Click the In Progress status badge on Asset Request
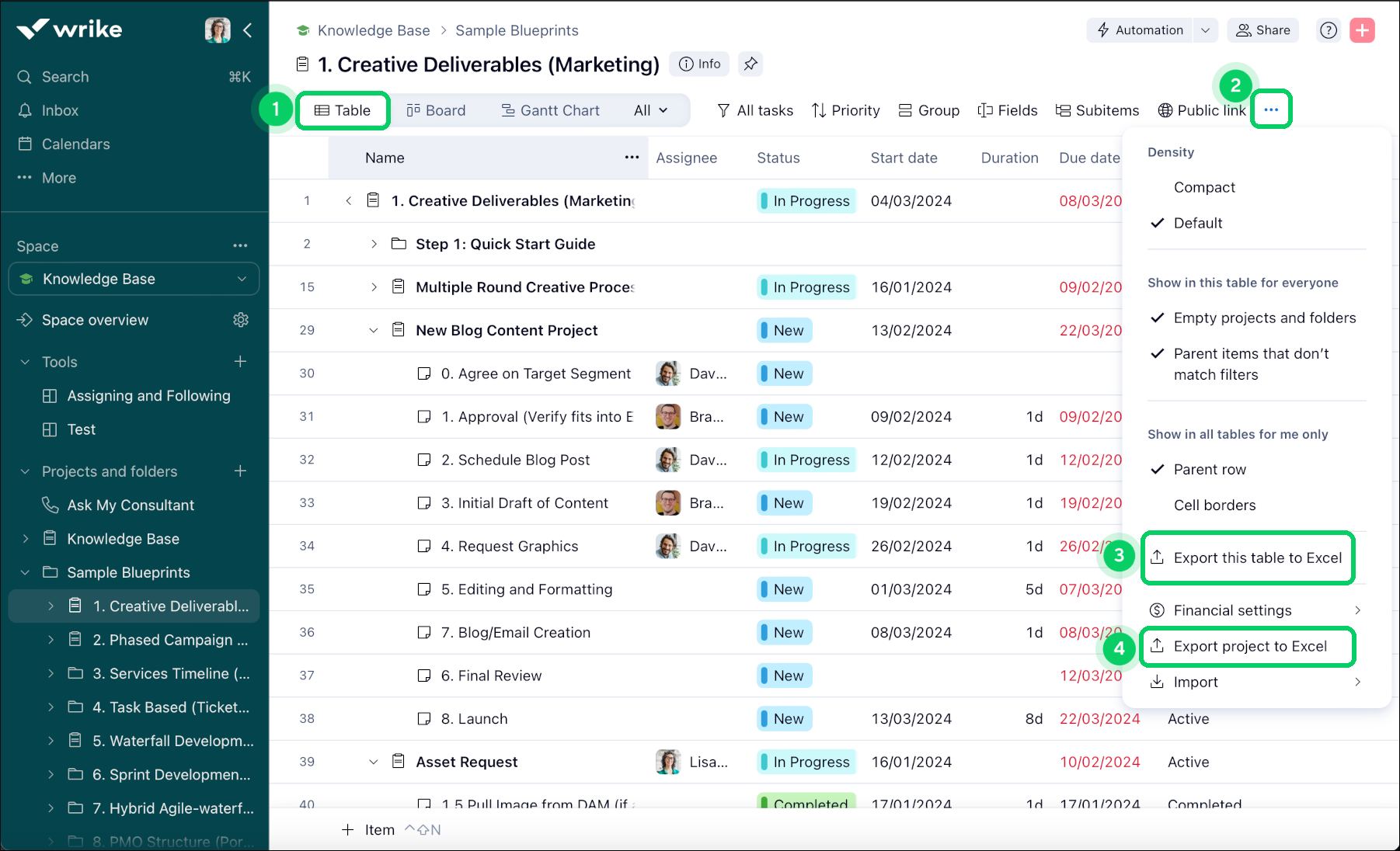This screenshot has height=851, width=1400. [x=806, y=762]
